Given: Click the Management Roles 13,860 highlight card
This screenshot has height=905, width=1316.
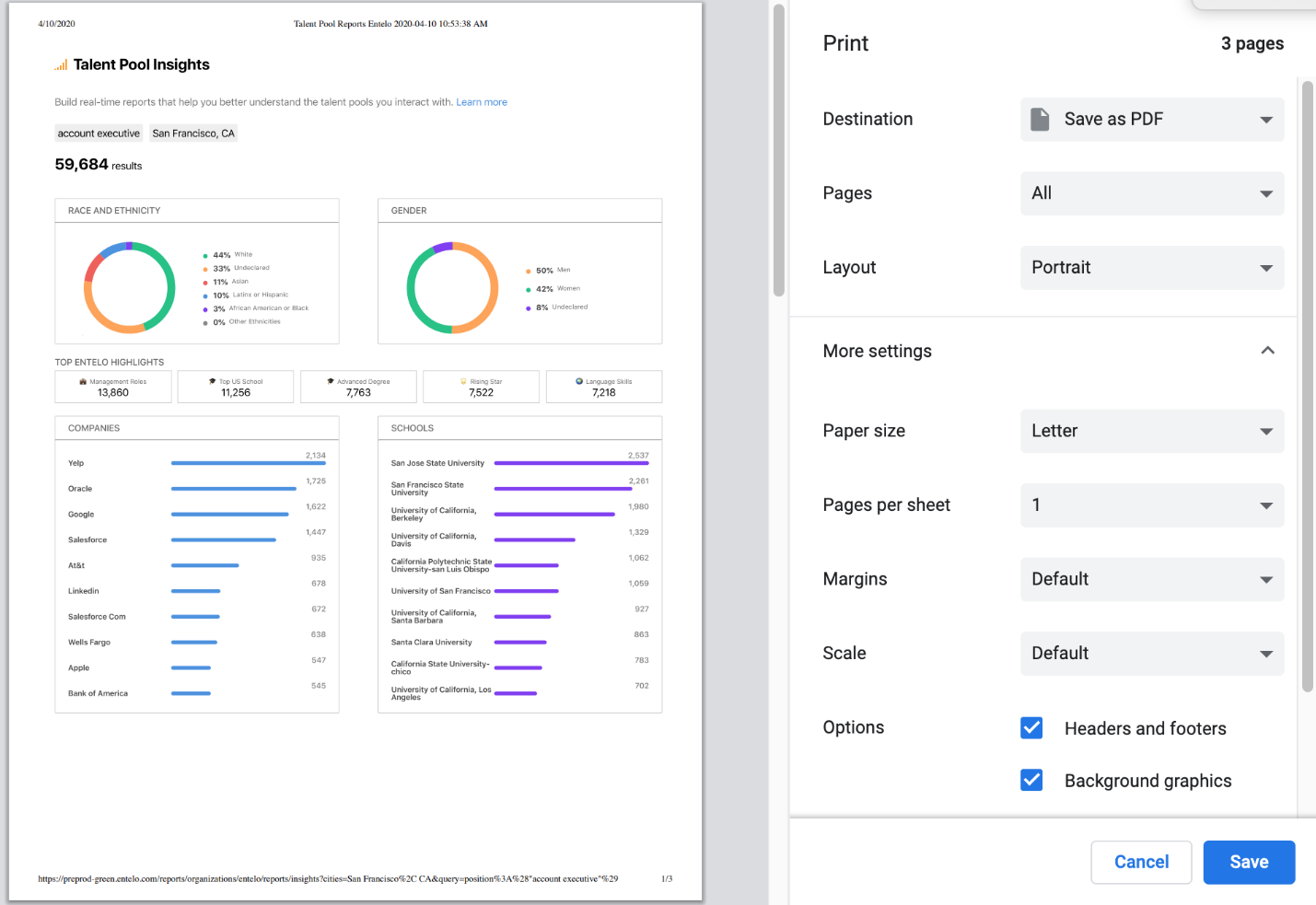Looking at the screenshot, I should pyautogui.click(x=113, y=387).
